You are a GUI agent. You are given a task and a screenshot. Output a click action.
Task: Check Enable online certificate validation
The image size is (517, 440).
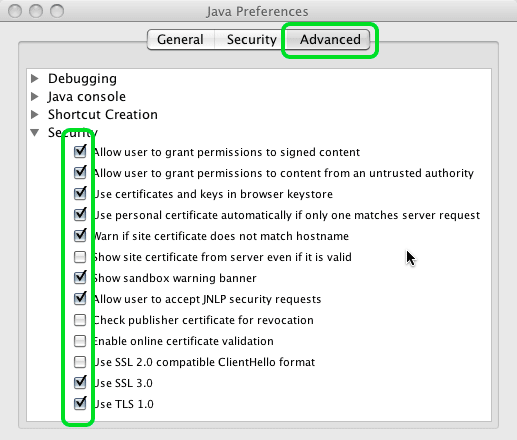point(80,341)
